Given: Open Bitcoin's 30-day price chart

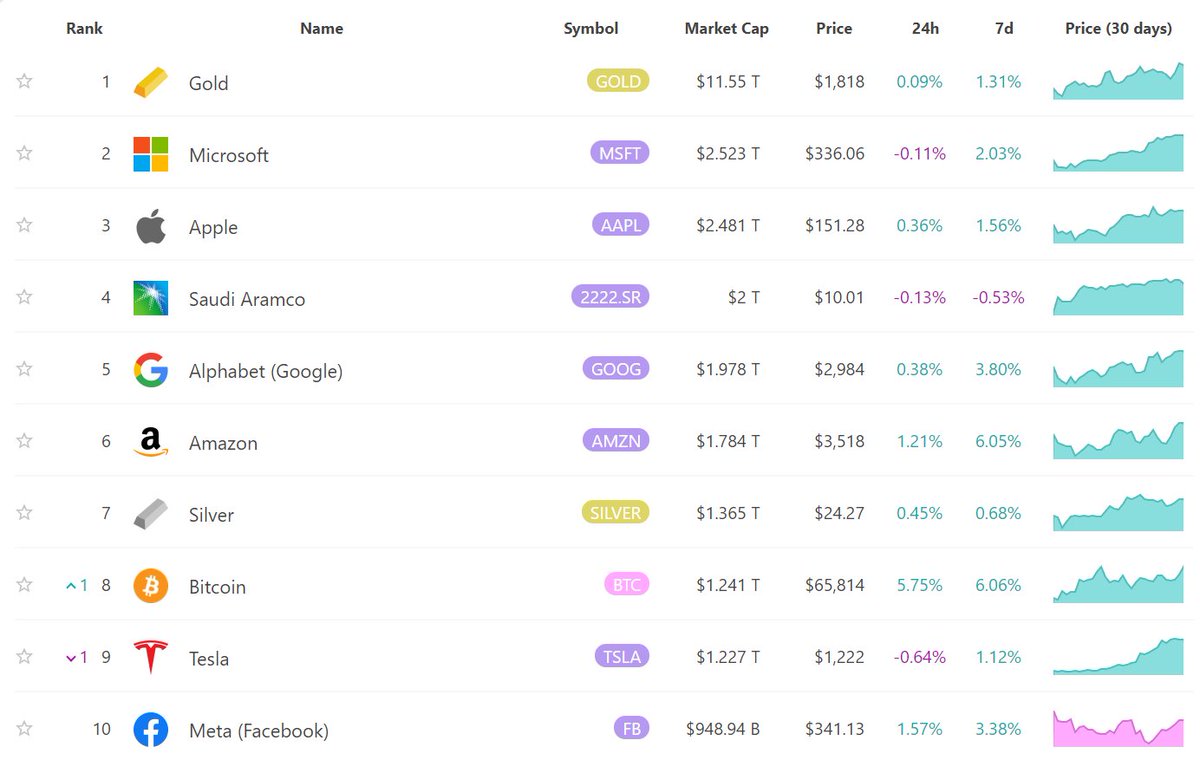Looking at the screenshot, I should click(1118, 585).
